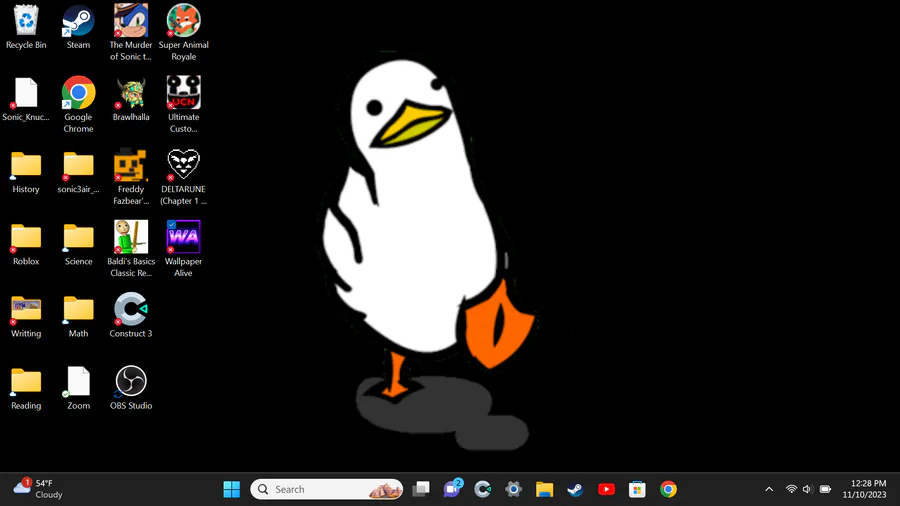The height and width of the screenshot is (506, 900).
Task: Select the Zoom file on desktop
Action: point(79,388)
